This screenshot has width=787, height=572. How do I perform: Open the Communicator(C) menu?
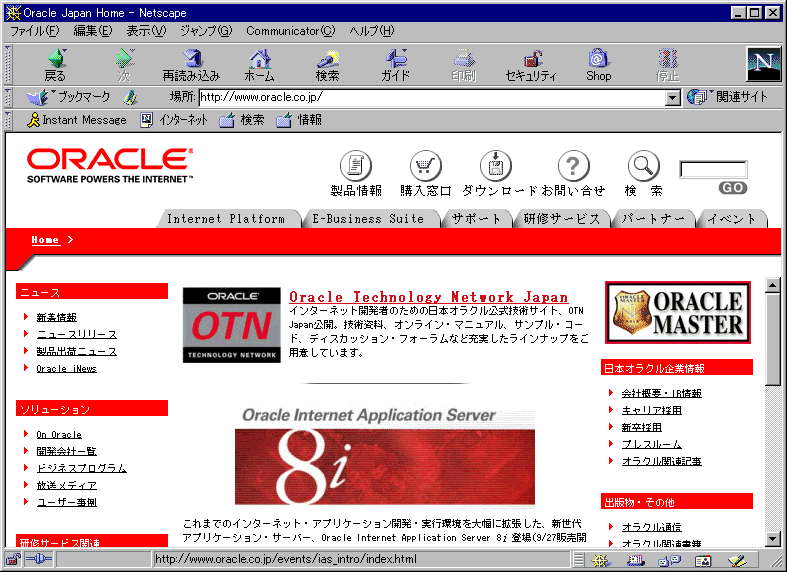(291, 31)
